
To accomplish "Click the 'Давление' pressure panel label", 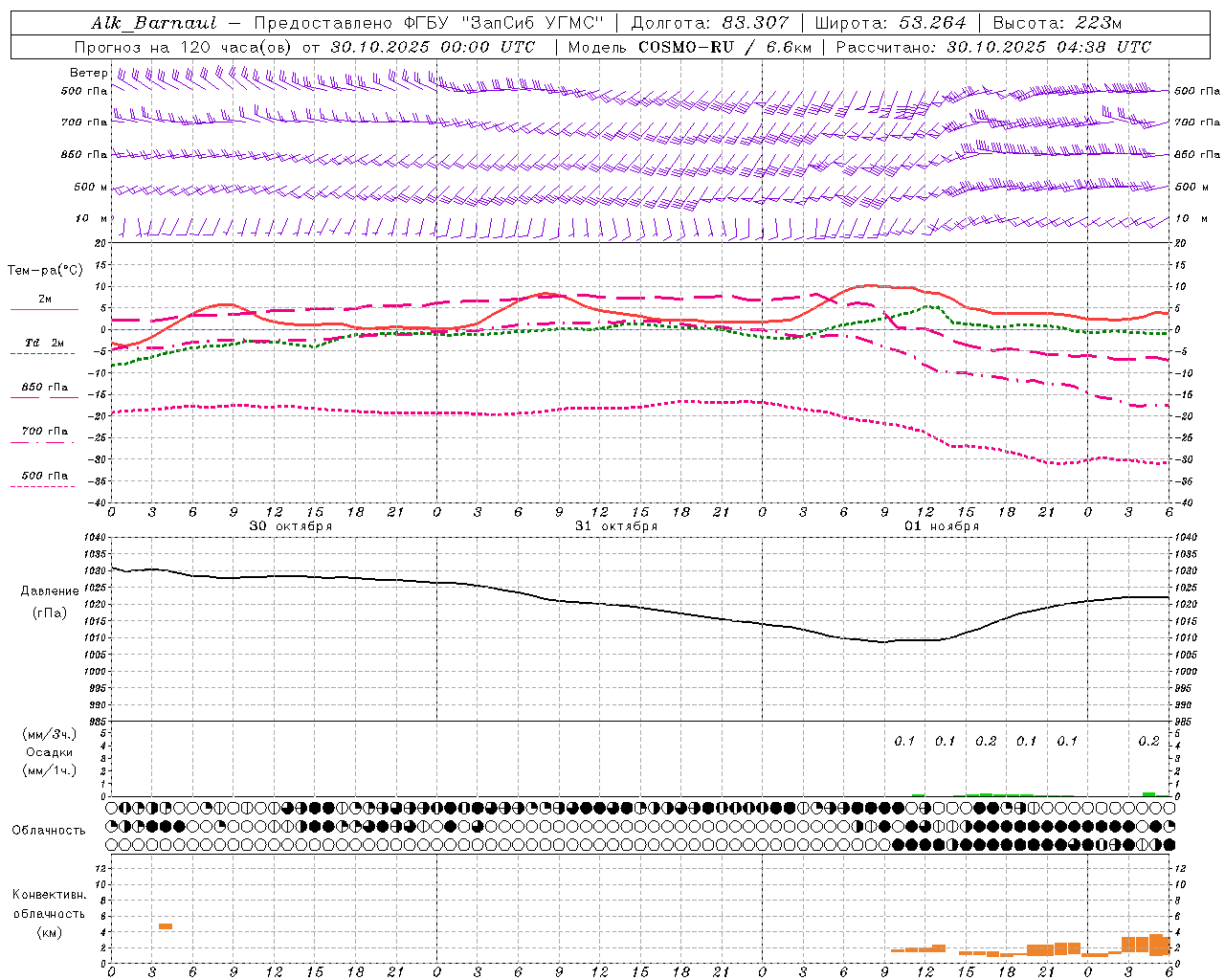I will [50, 591].
